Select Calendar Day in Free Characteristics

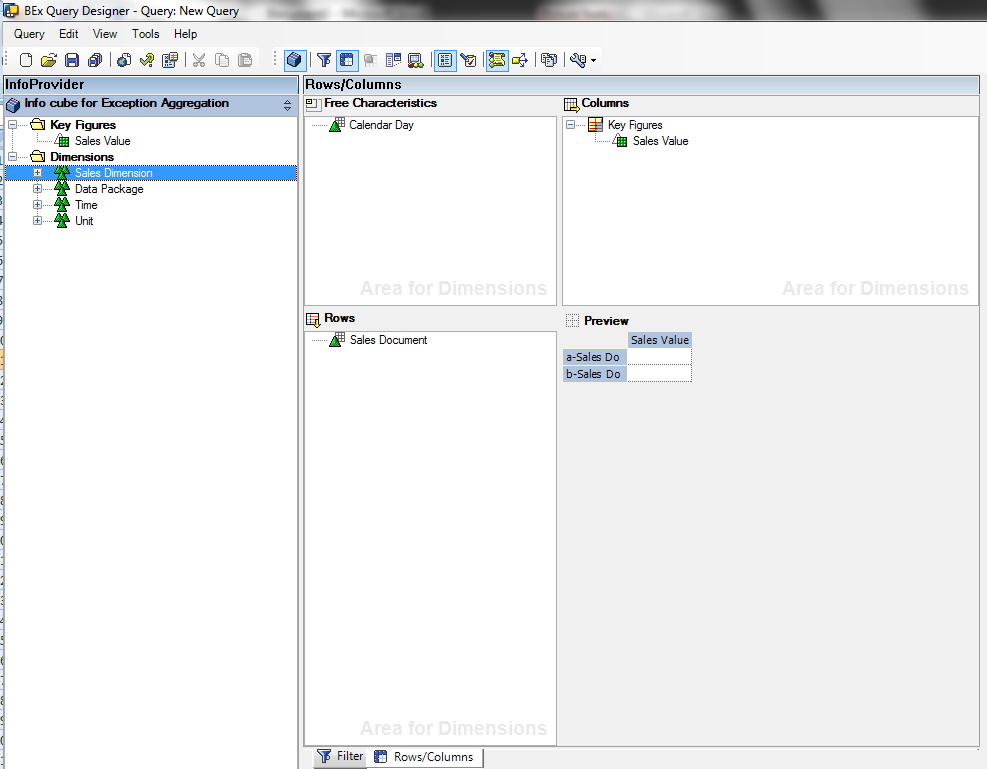click(x=381, y=125)
